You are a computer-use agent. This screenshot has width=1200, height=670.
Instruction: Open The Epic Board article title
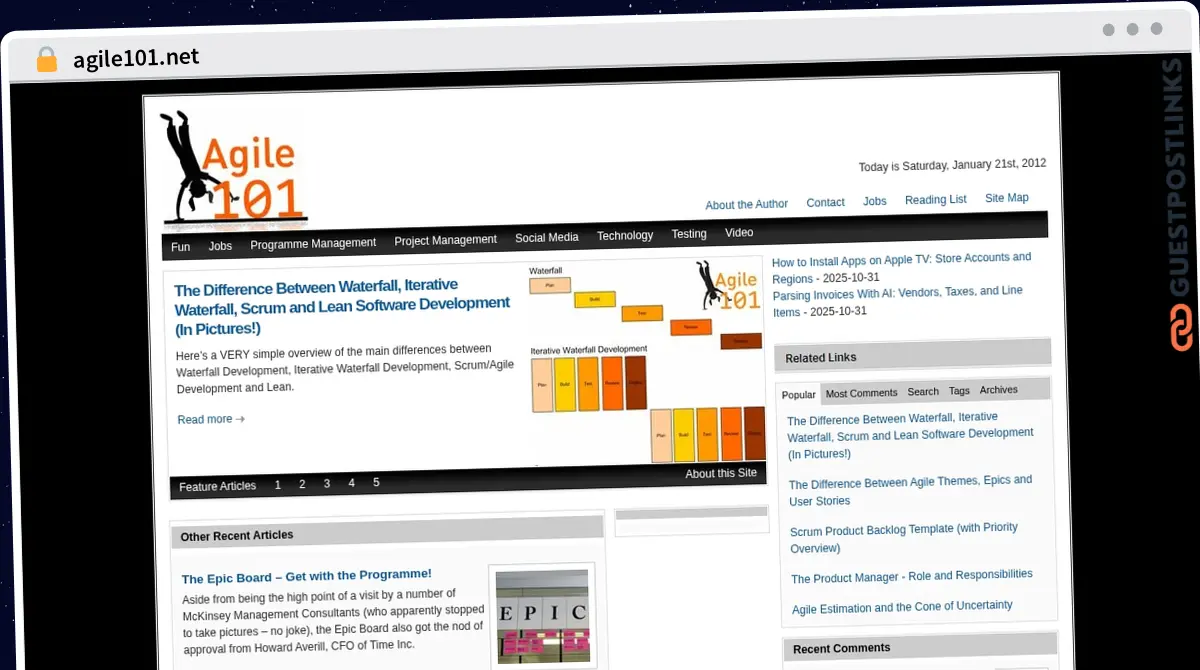(307, 576)
